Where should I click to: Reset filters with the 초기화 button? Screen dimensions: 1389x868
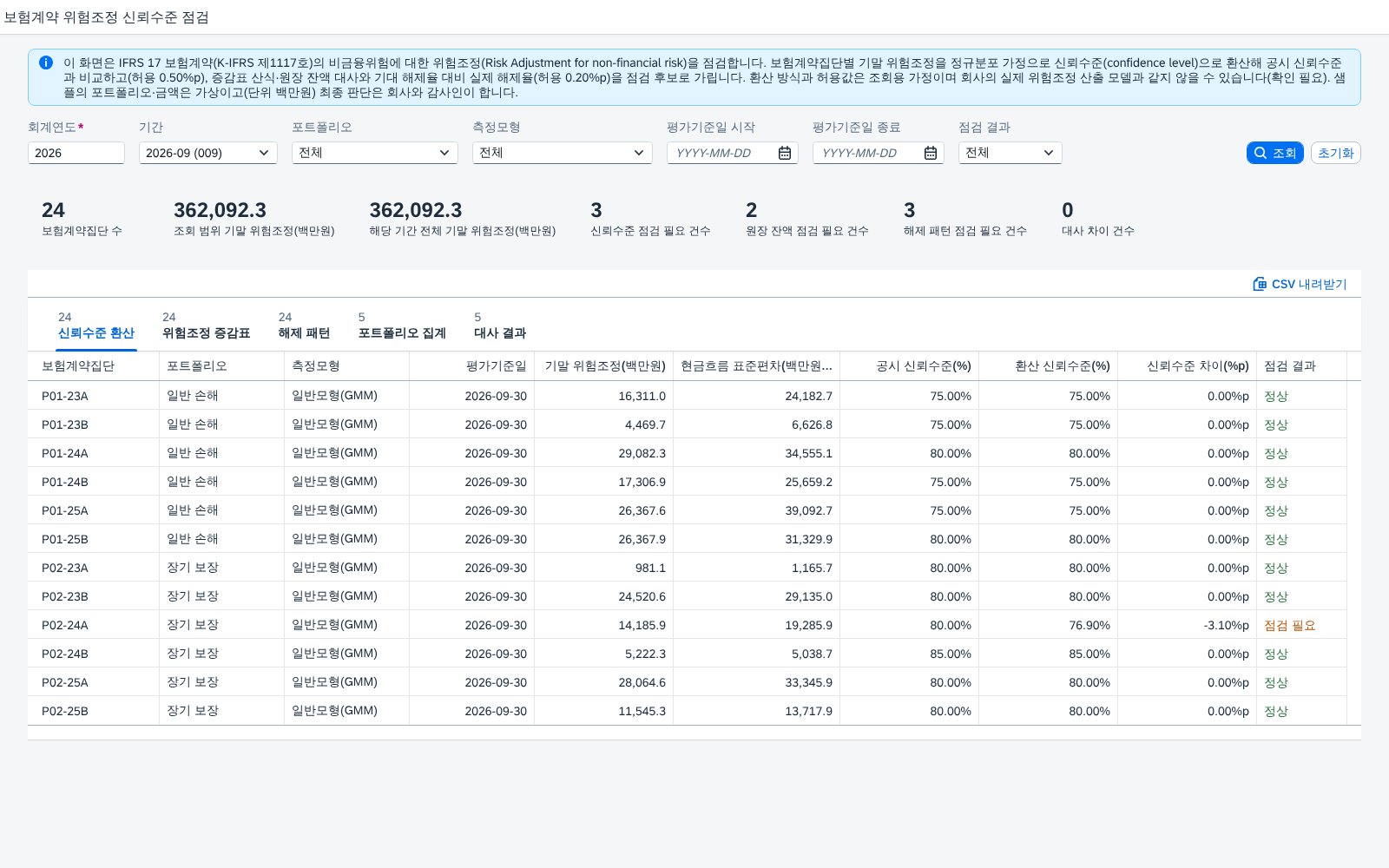coord(1336,153)
